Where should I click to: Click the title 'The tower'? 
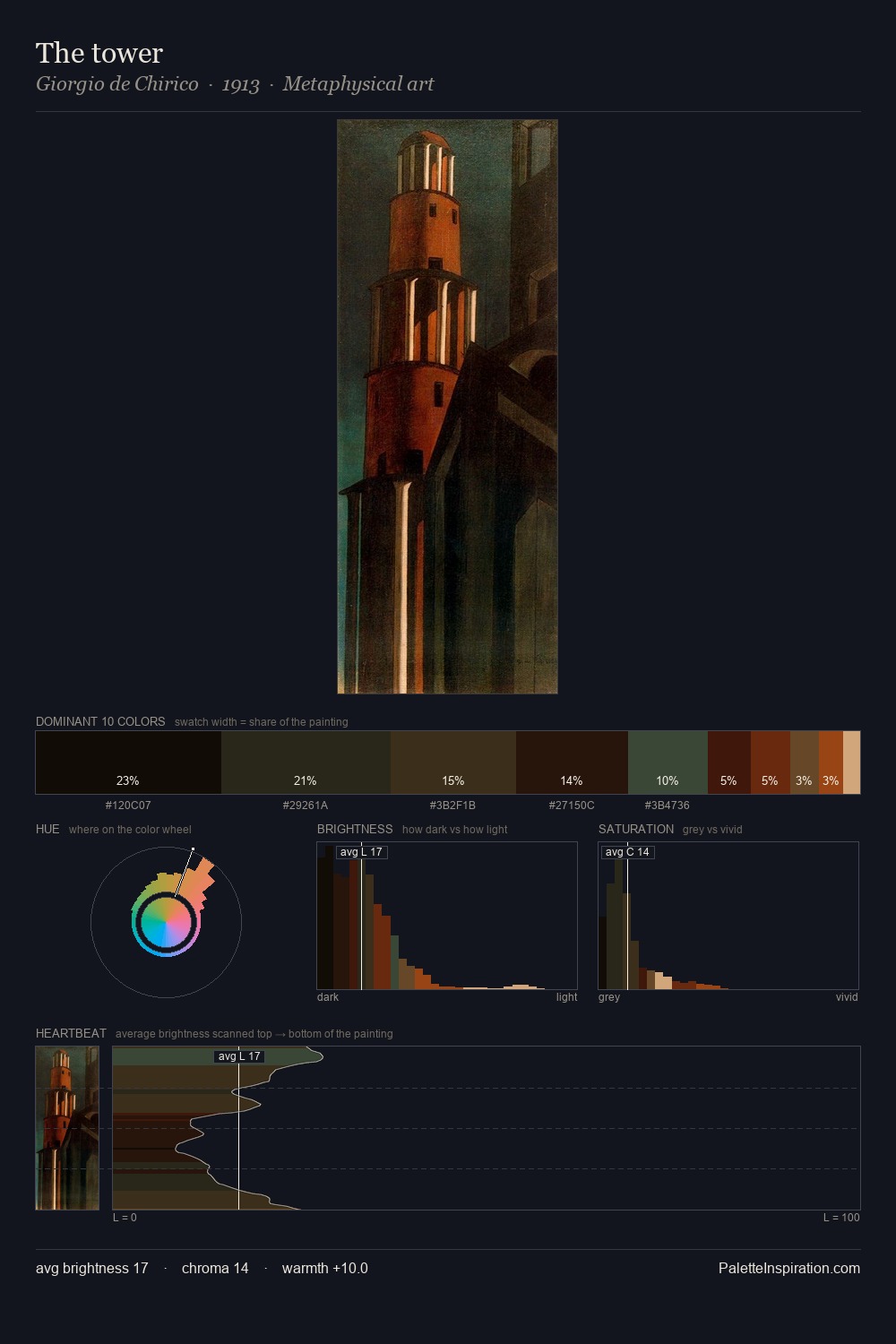pyautogui.click(x=99, y=53)
